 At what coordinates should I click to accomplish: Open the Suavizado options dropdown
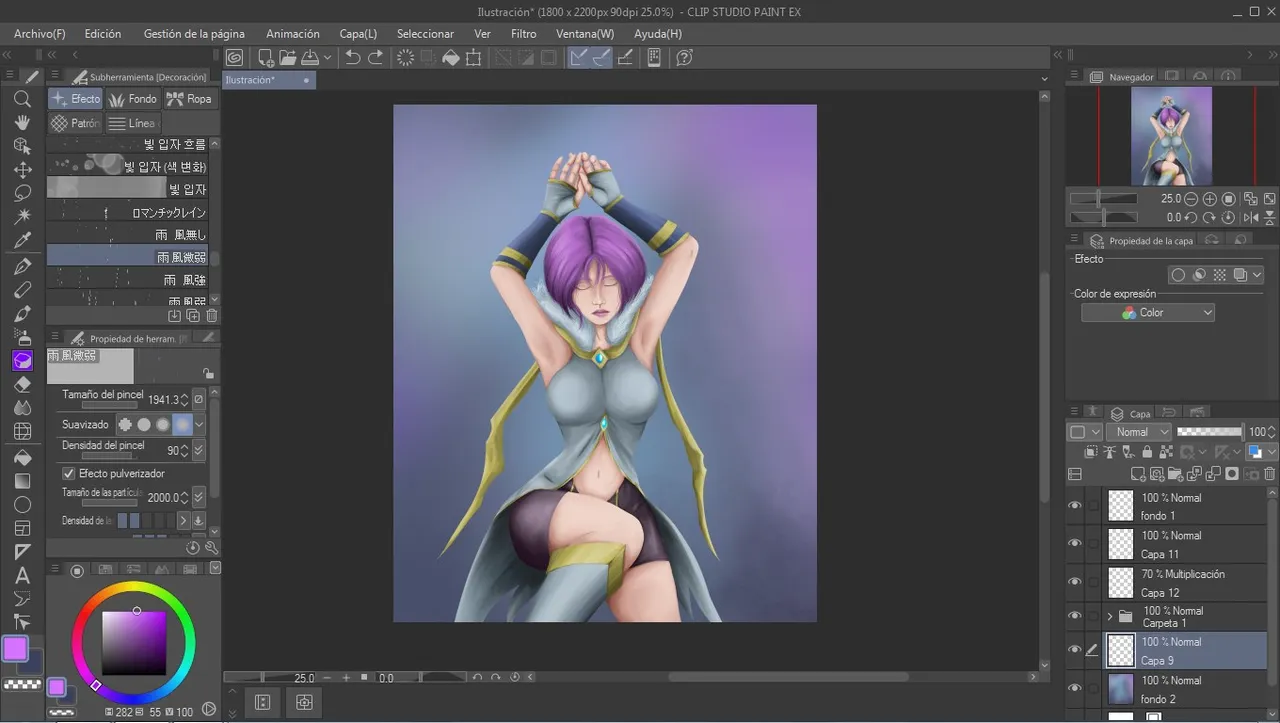[199, 425]
